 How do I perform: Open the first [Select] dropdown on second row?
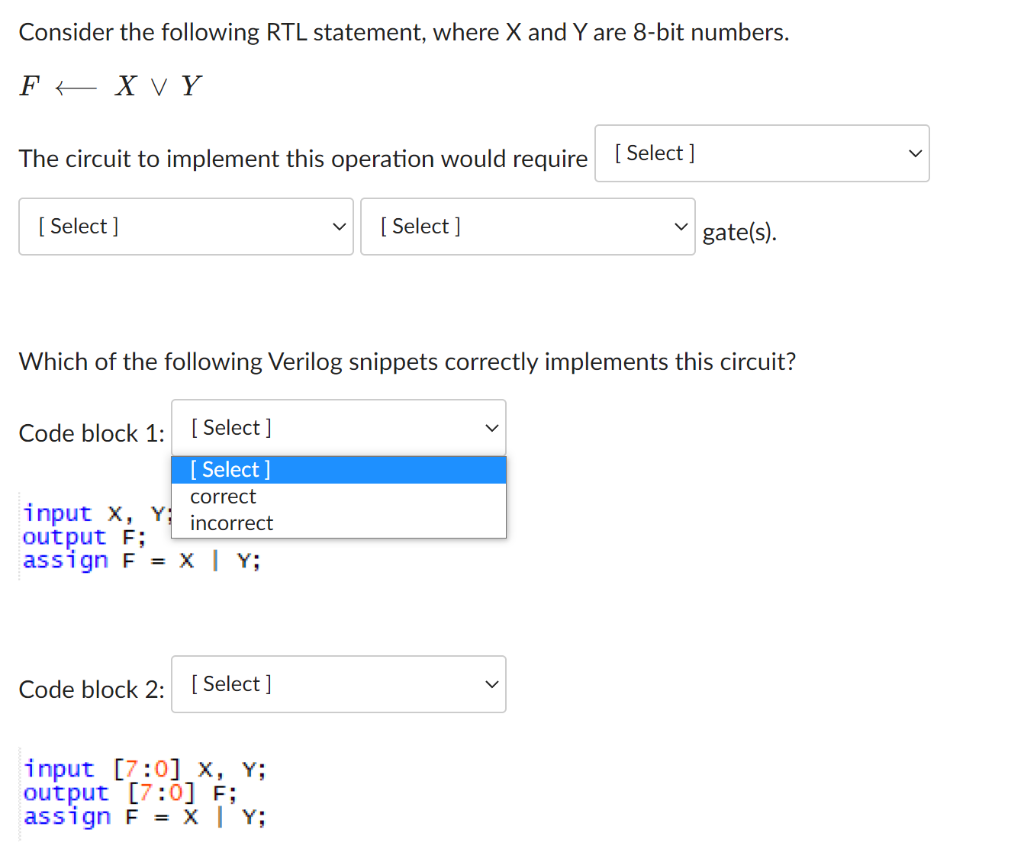pos(185,227)
